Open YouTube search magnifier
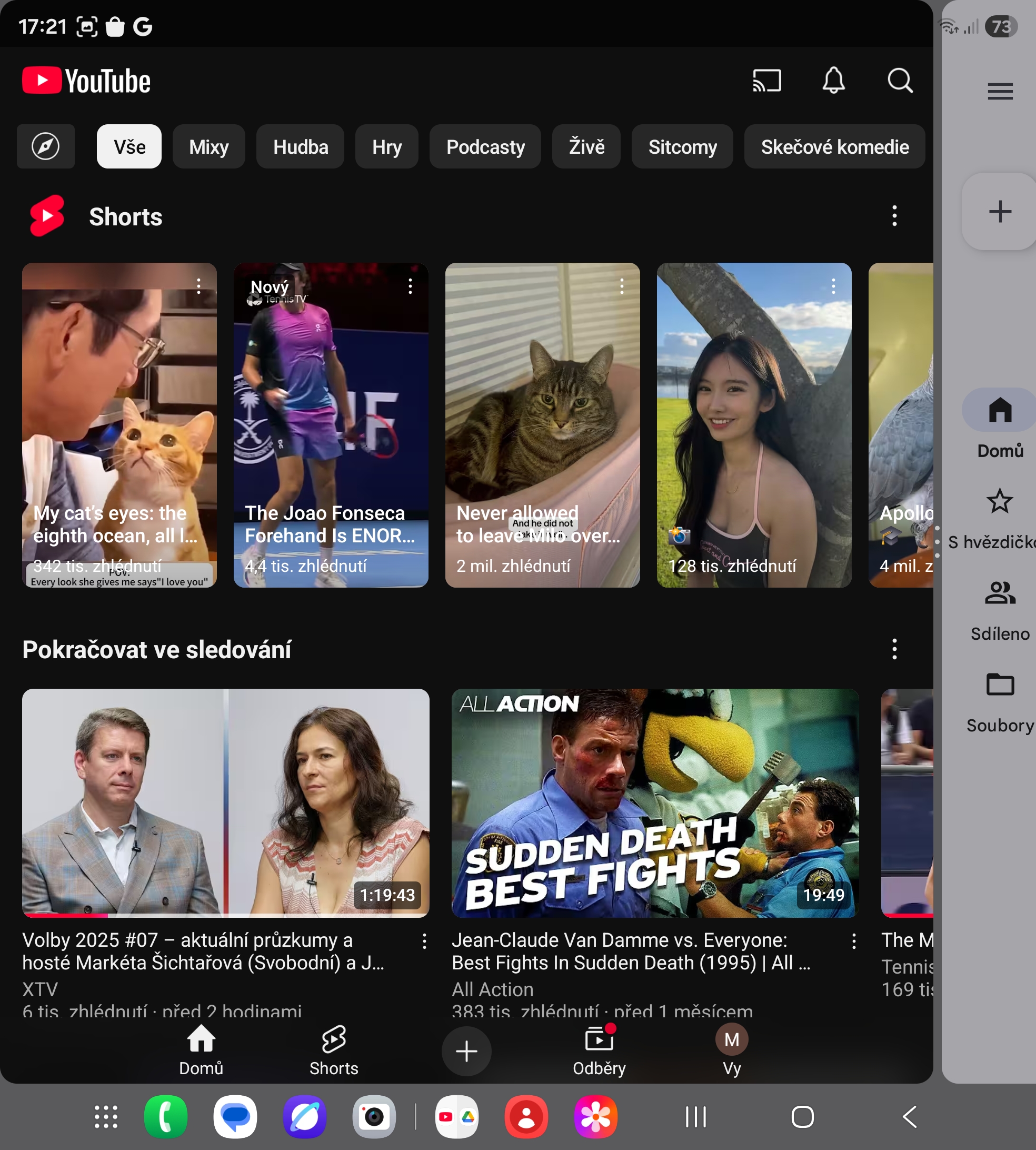 (900, 80)
